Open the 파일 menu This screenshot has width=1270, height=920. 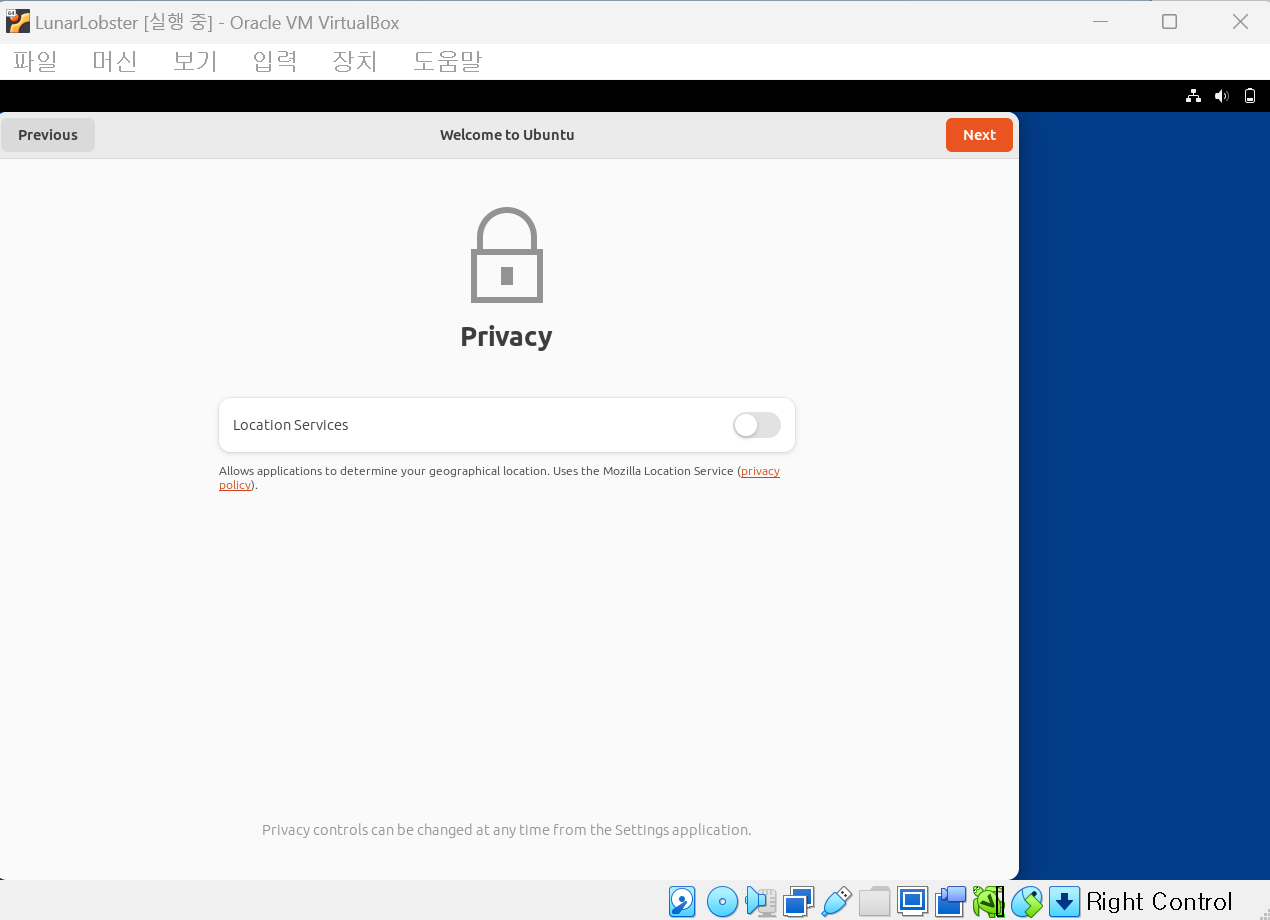pyautogui.click(x=36, y=62)
